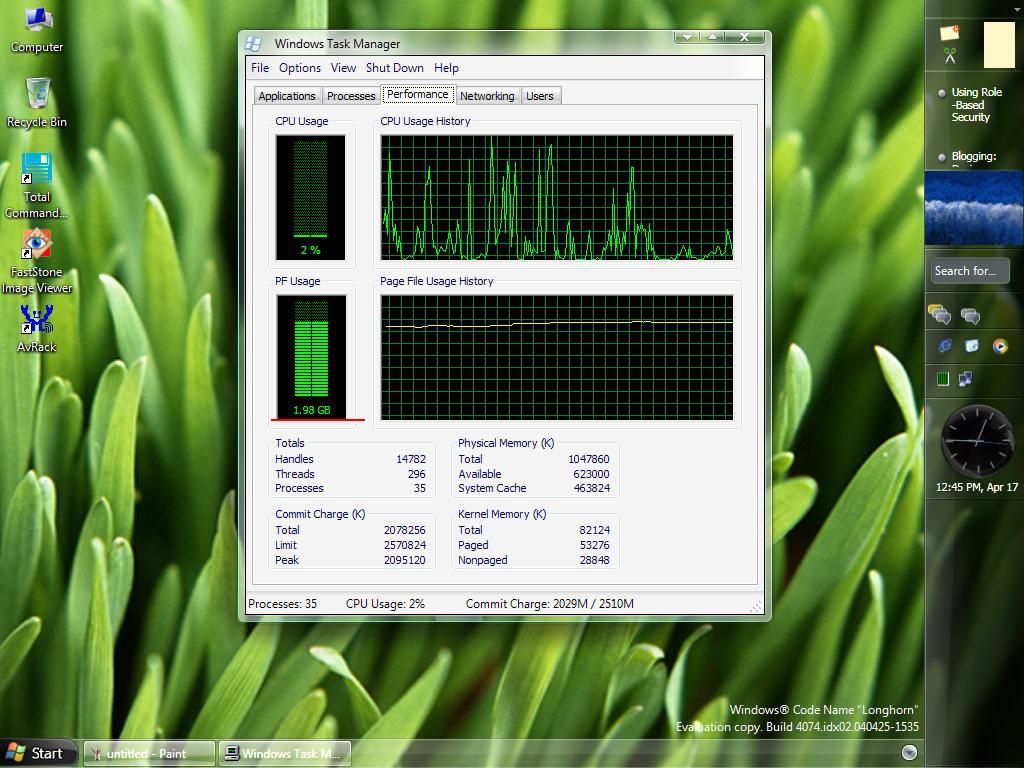
Task: Click 'Processes: 35' in the status bar
Action: [282, 604]
